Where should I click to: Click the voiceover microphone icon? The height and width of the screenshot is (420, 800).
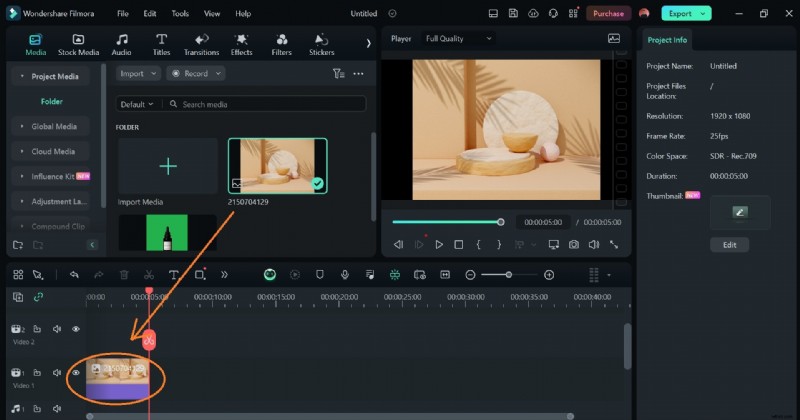click(x=346, y=274)
